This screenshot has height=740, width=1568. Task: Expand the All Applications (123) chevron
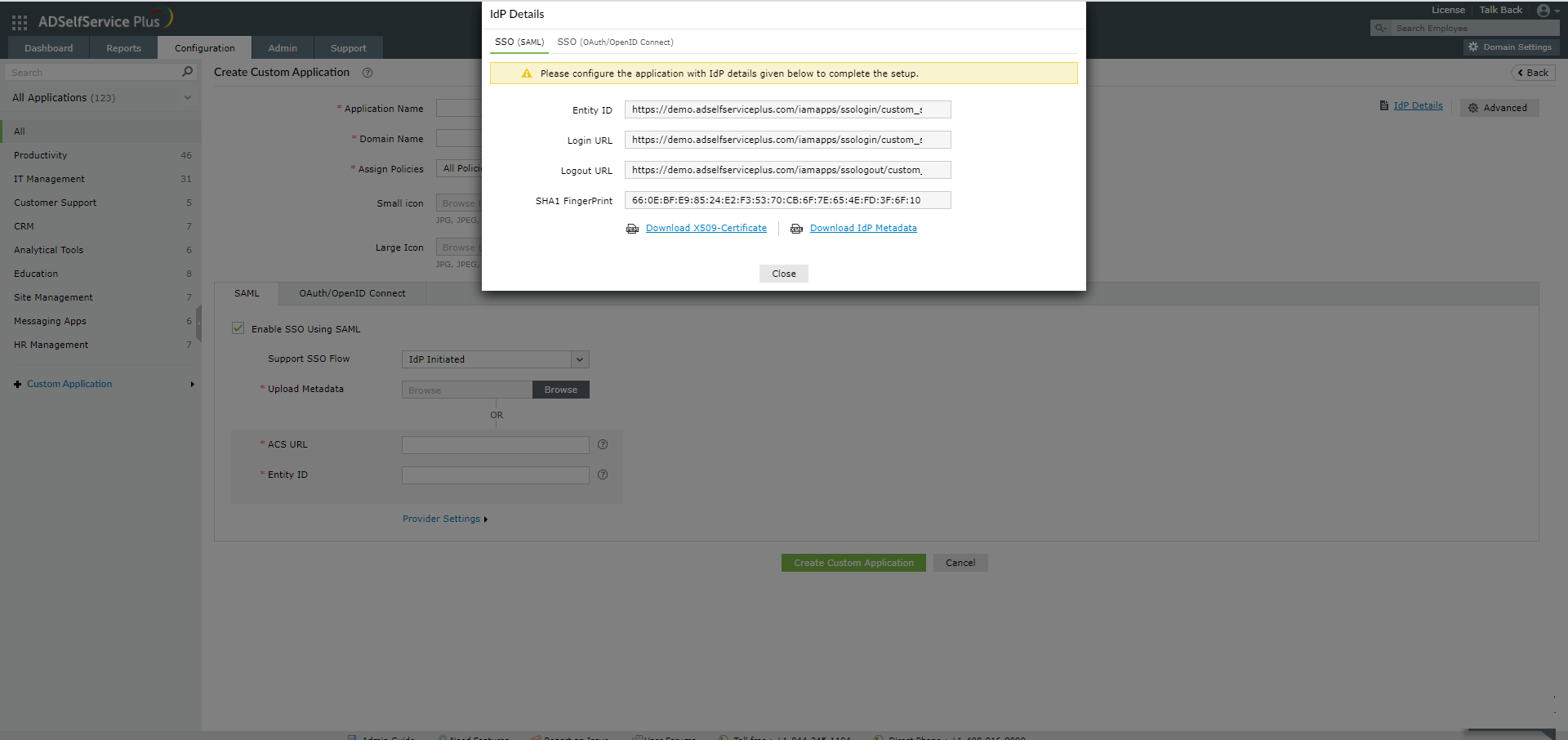click(188, 98)
